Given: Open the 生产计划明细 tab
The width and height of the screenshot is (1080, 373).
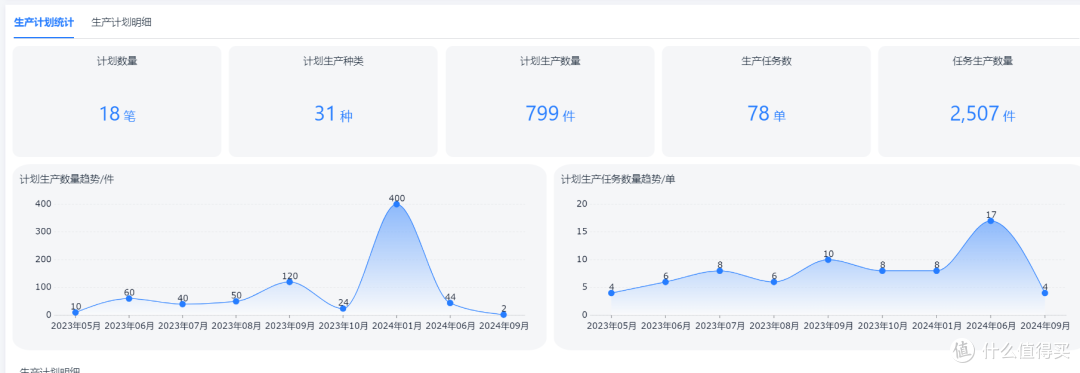Looking at the screenshot, I should click(121, 22).
